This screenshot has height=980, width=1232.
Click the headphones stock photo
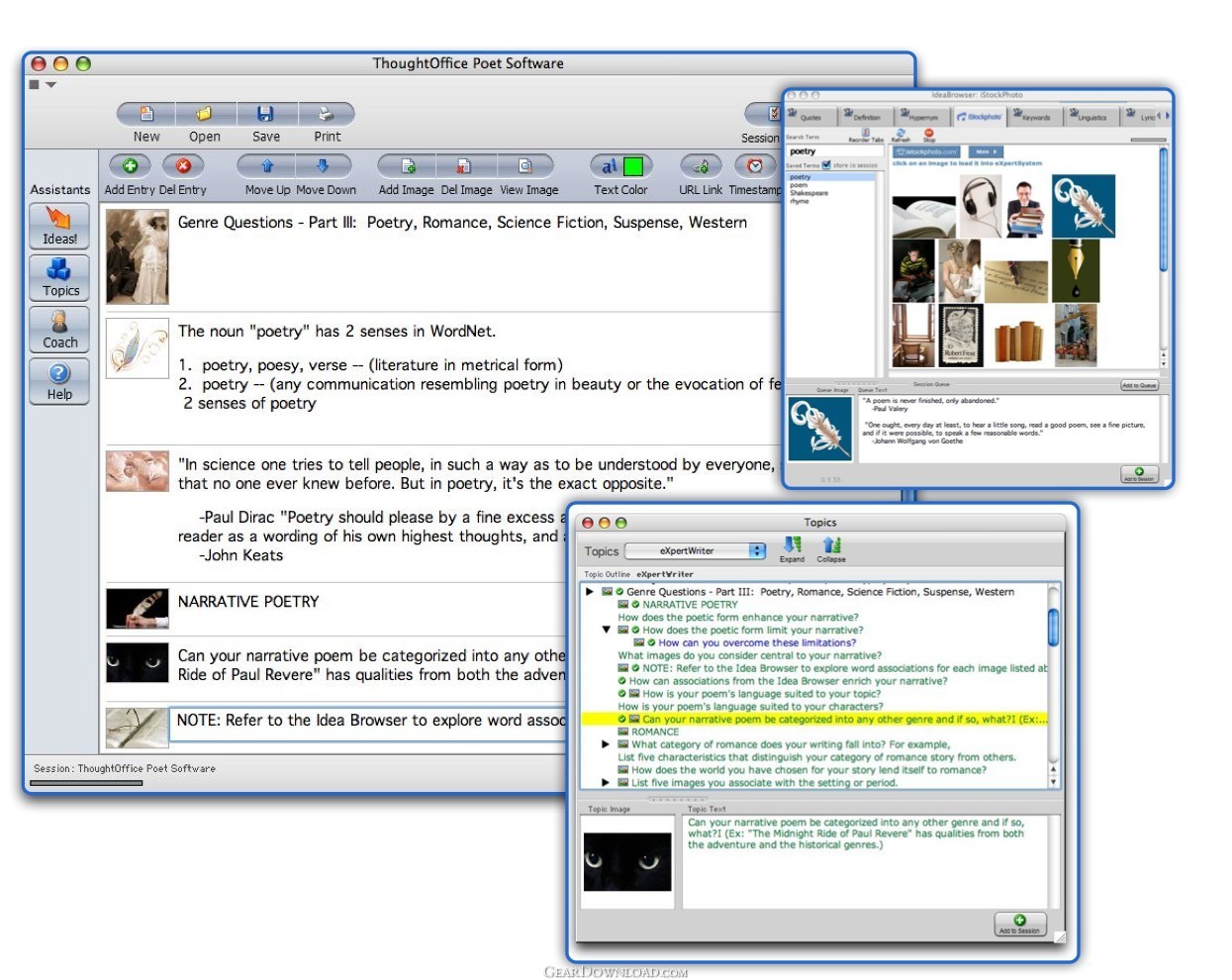[x=981, y=206]
